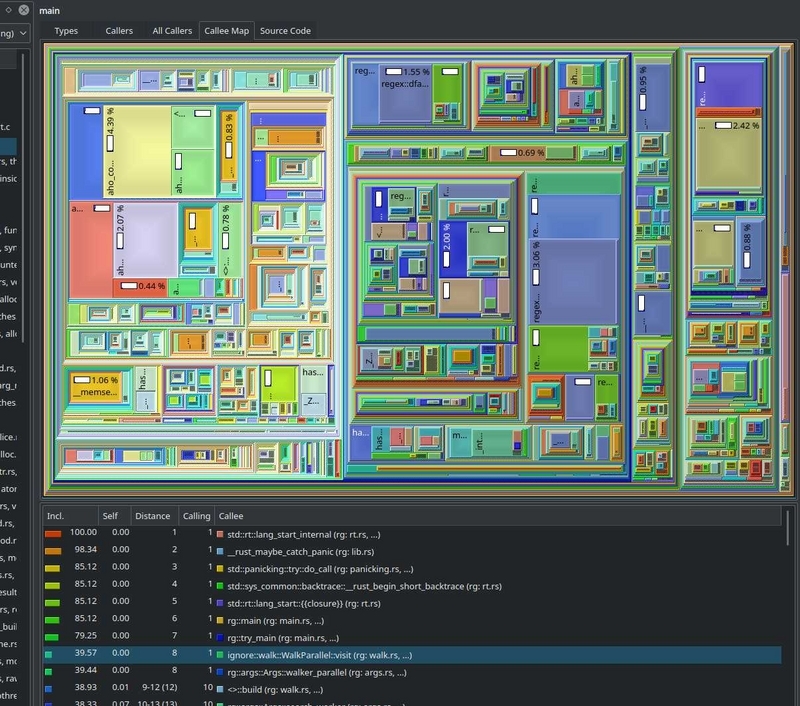Click the 2.42 % tan treemap cell
This screenshot has height=706, width=800.
point(729,156)
